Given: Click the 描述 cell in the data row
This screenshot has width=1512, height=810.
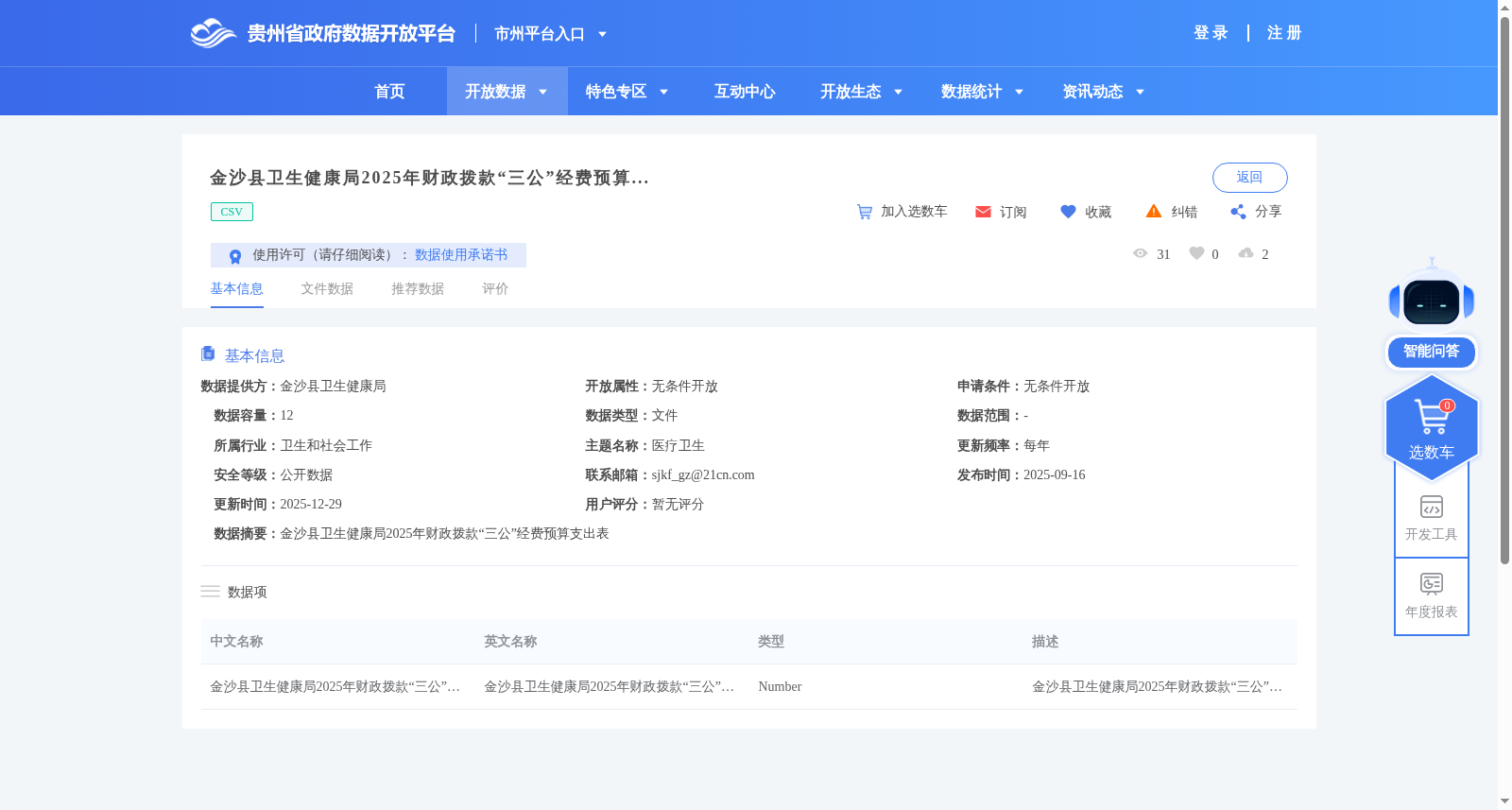Looking at the screenshot, I should (1157, 687).
